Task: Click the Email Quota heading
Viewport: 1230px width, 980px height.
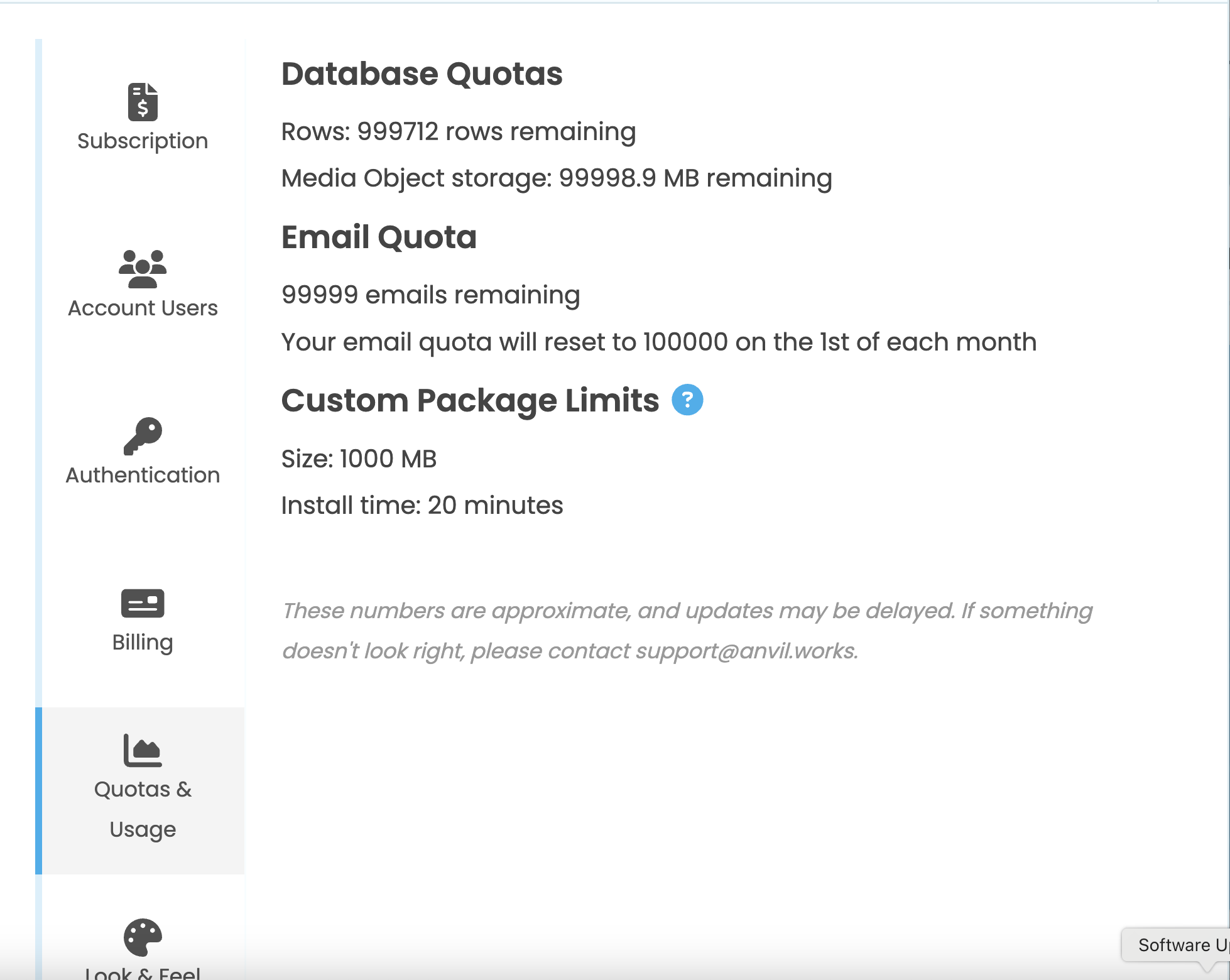Action: [x=379, y=237]
